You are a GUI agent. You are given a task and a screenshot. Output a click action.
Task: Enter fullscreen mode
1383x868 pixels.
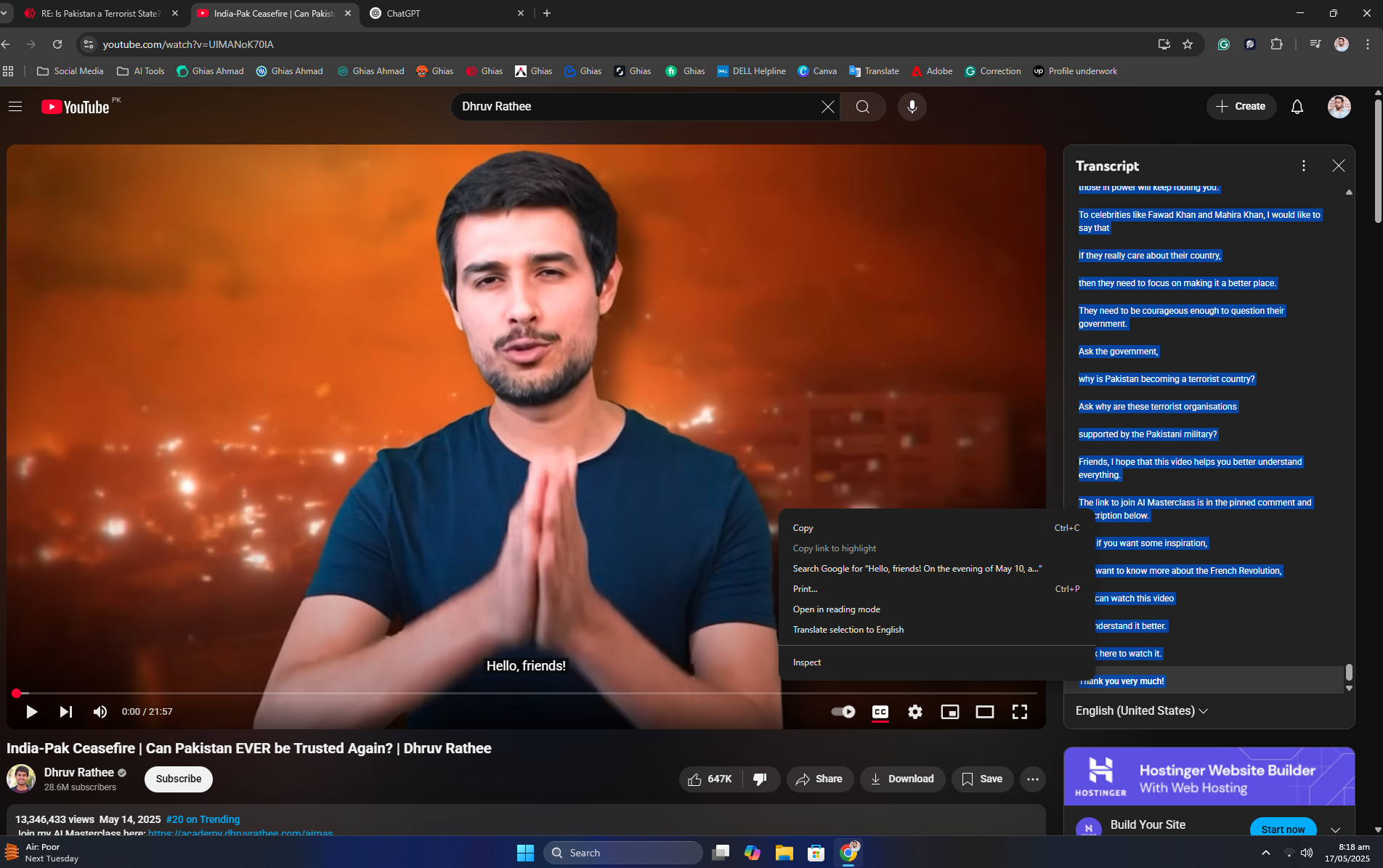(1020, 712)
